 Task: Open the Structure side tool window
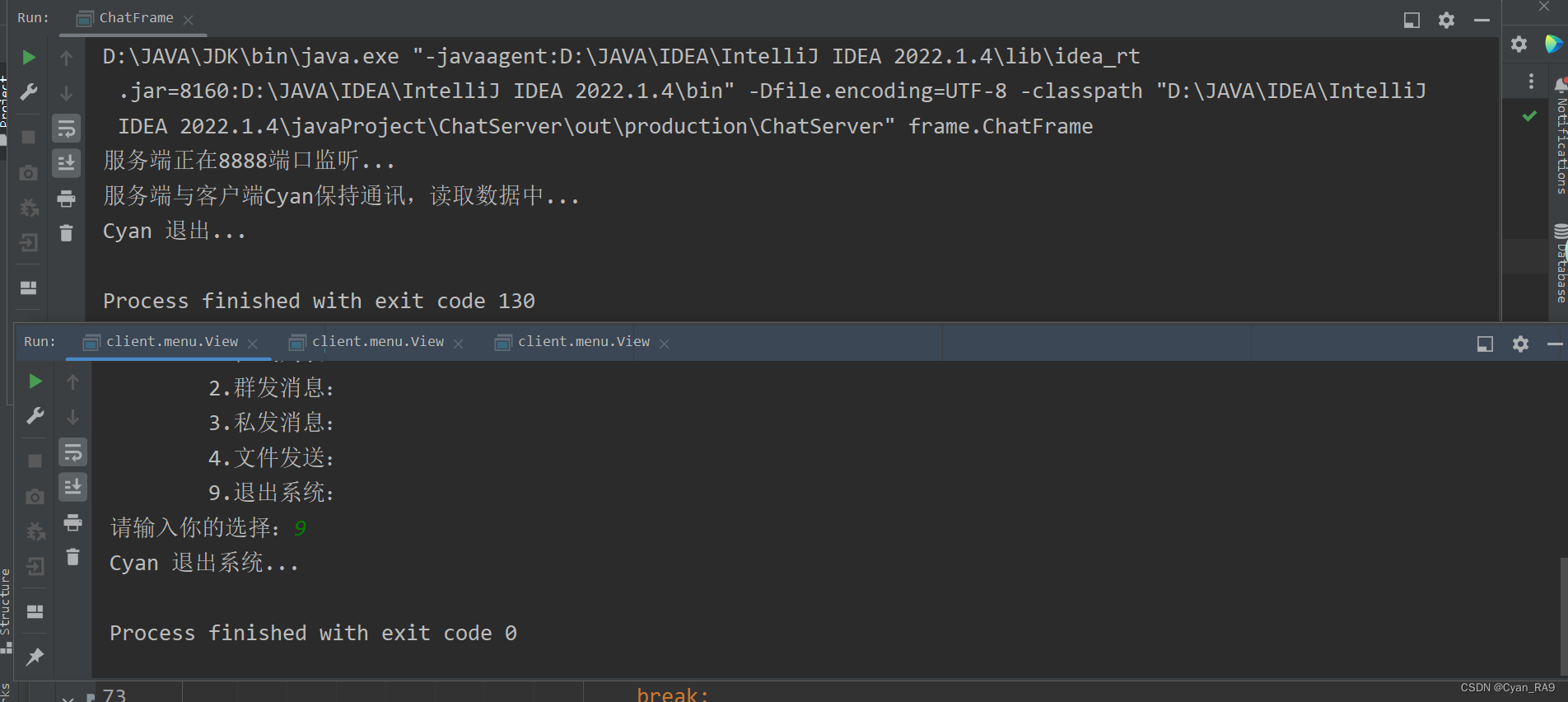click(6, 610)
